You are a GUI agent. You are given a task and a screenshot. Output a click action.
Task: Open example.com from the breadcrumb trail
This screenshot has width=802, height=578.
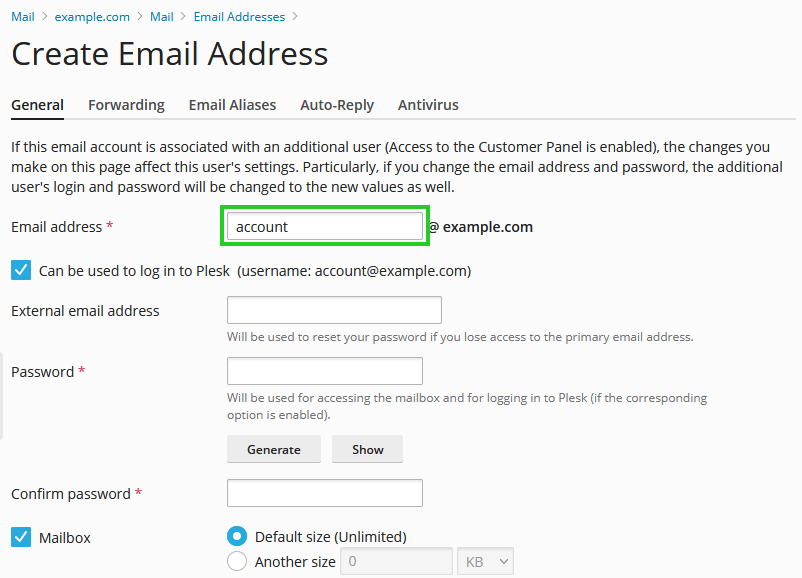pyautogui.click(x=92, y=16)
